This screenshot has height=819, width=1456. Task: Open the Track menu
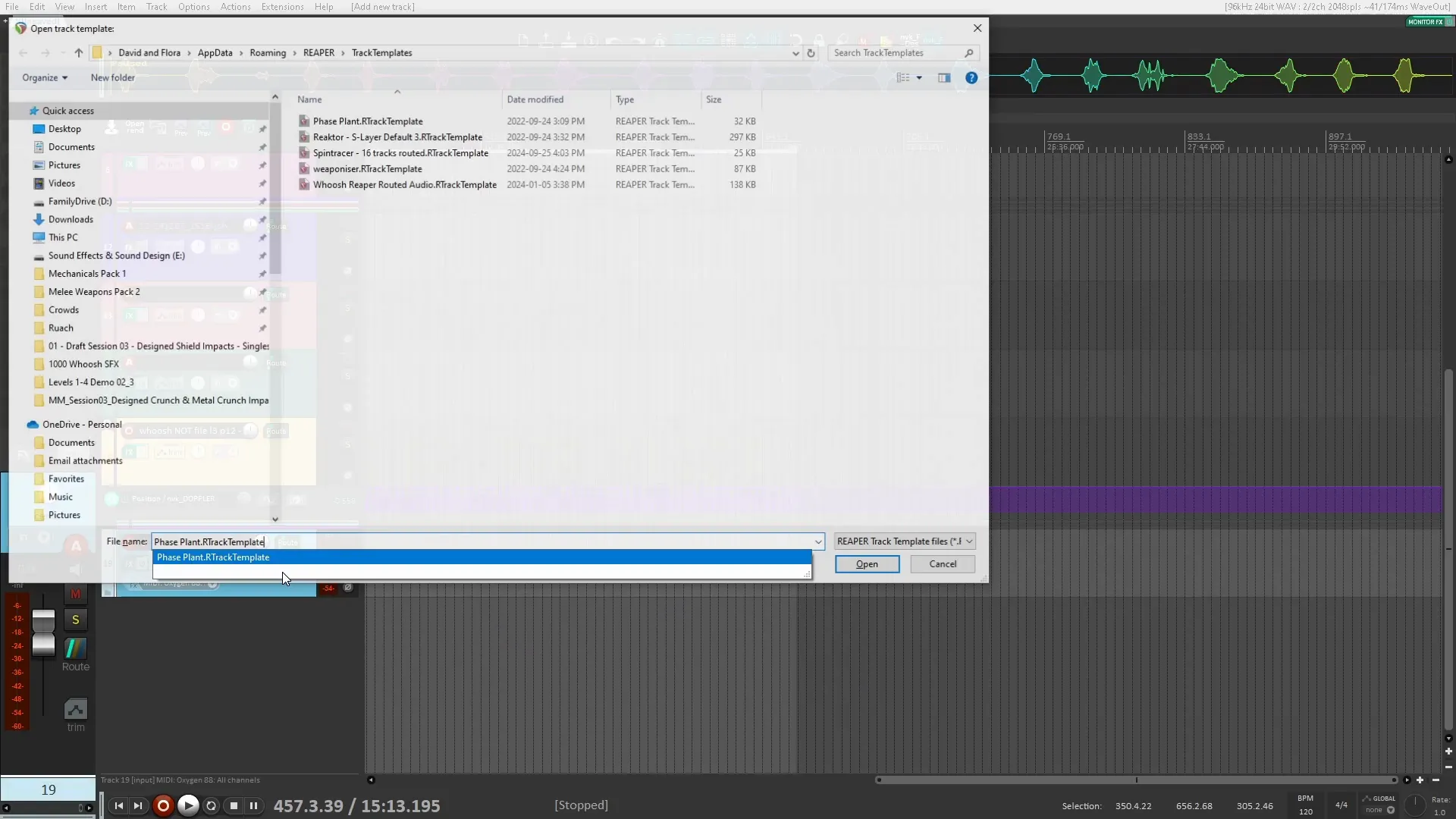[x=156, y=7]
